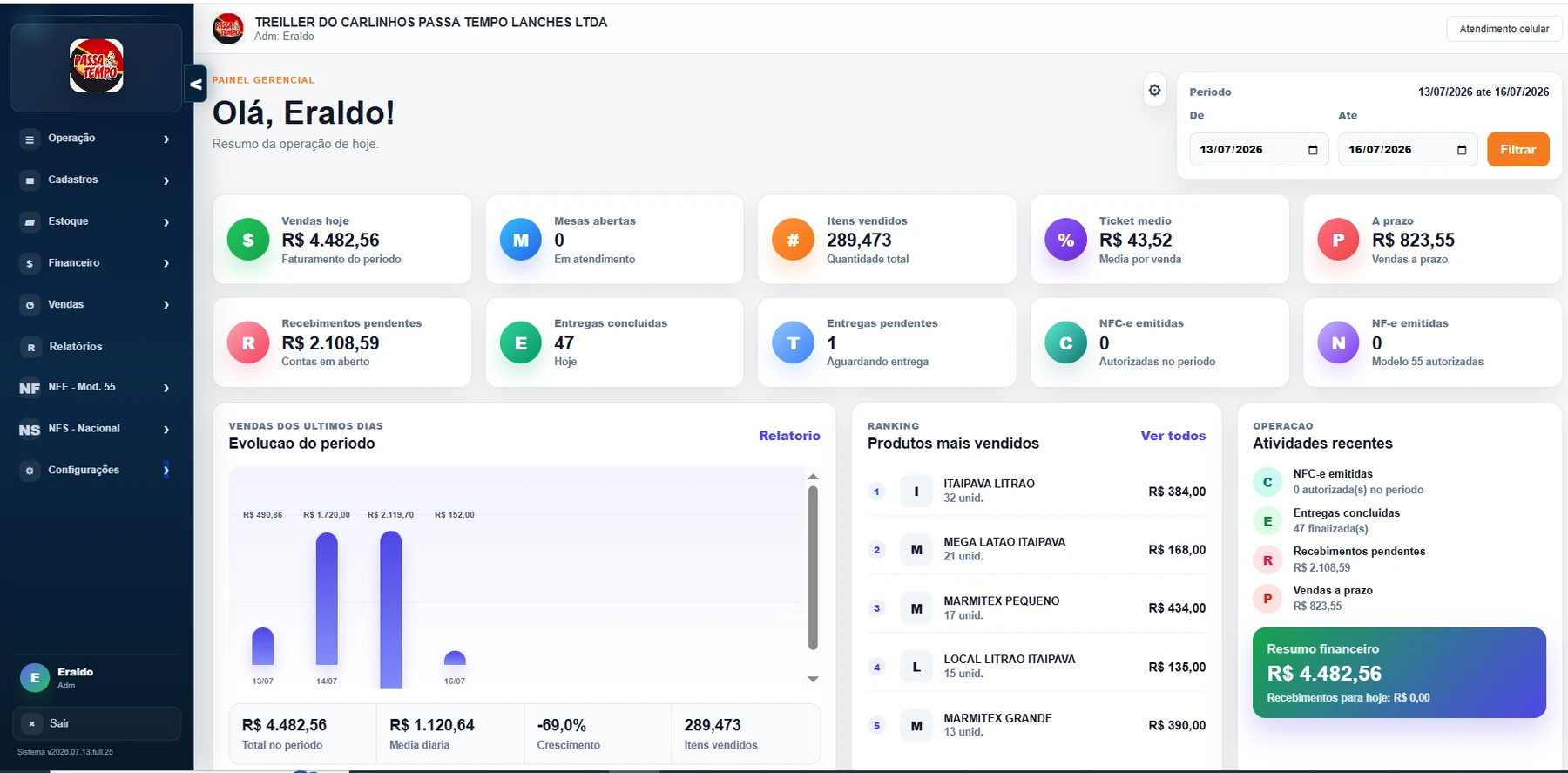Expand the Configurações submenu chevron
1568x773 pixels.
click(166, 471)
